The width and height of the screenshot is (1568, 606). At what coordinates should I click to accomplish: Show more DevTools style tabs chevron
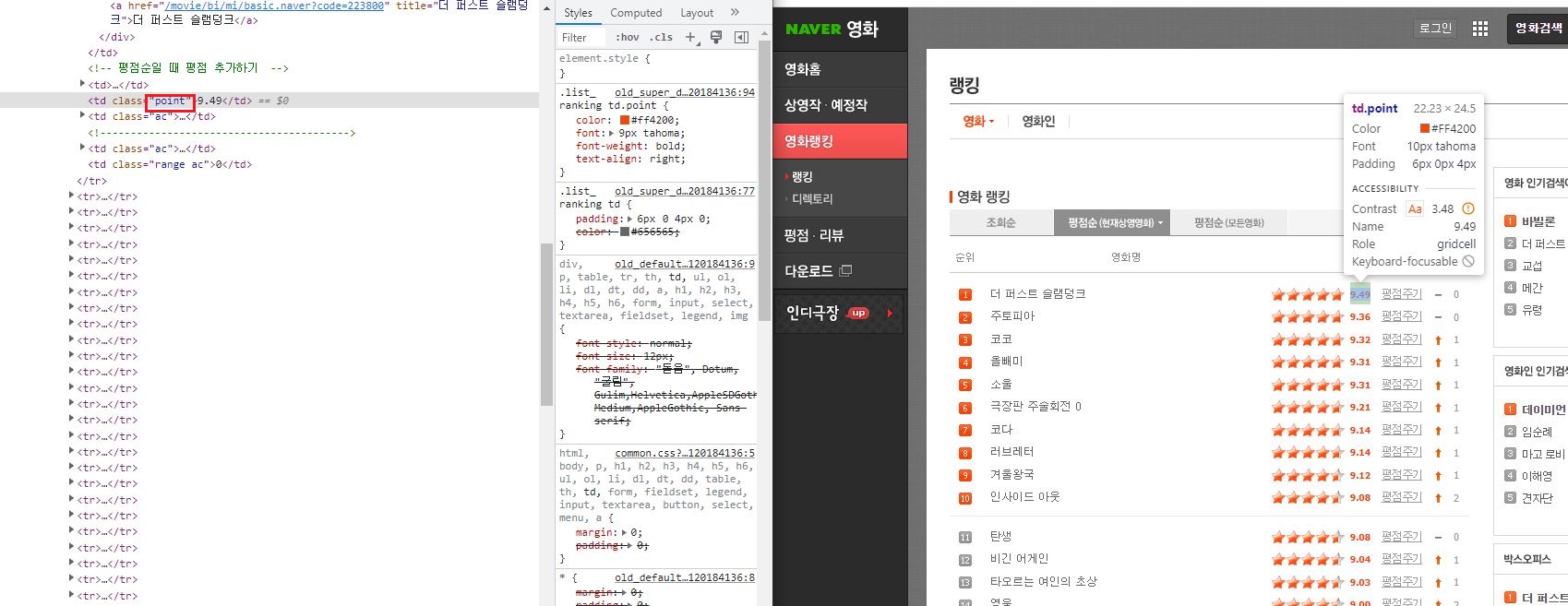[x=735, y=12]
